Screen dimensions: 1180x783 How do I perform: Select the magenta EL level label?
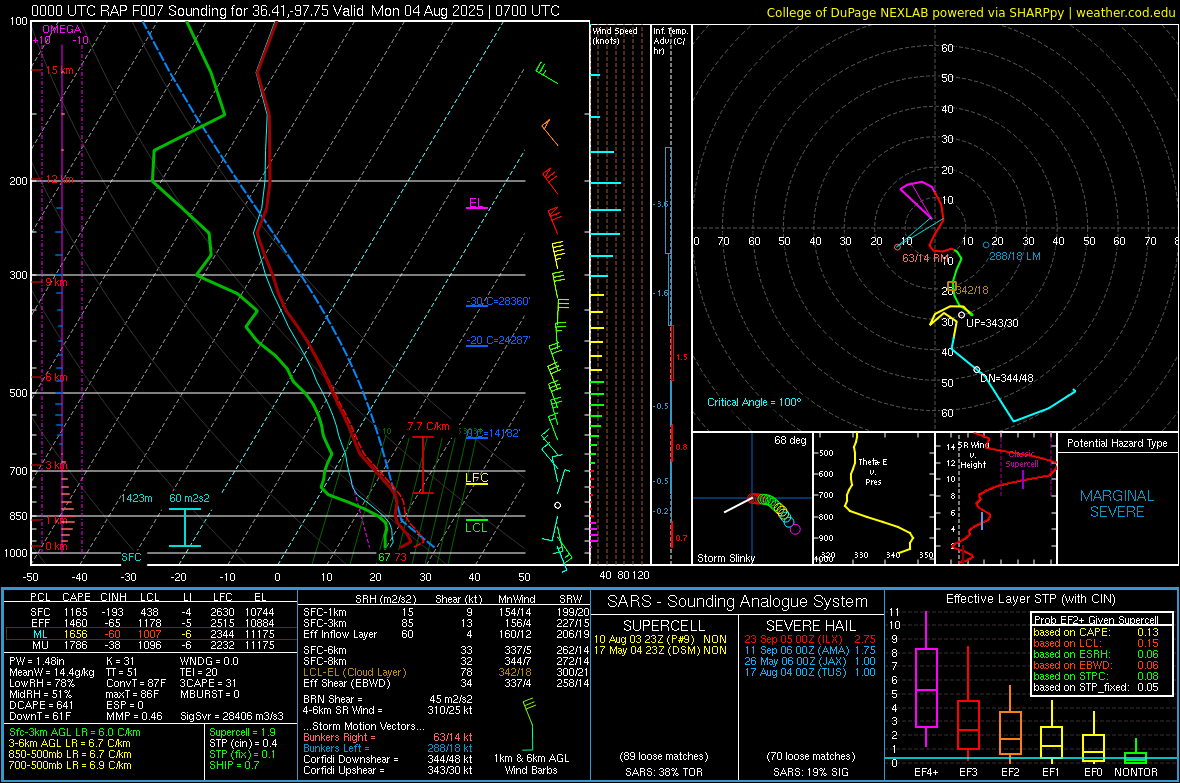[x=476, y=203]
